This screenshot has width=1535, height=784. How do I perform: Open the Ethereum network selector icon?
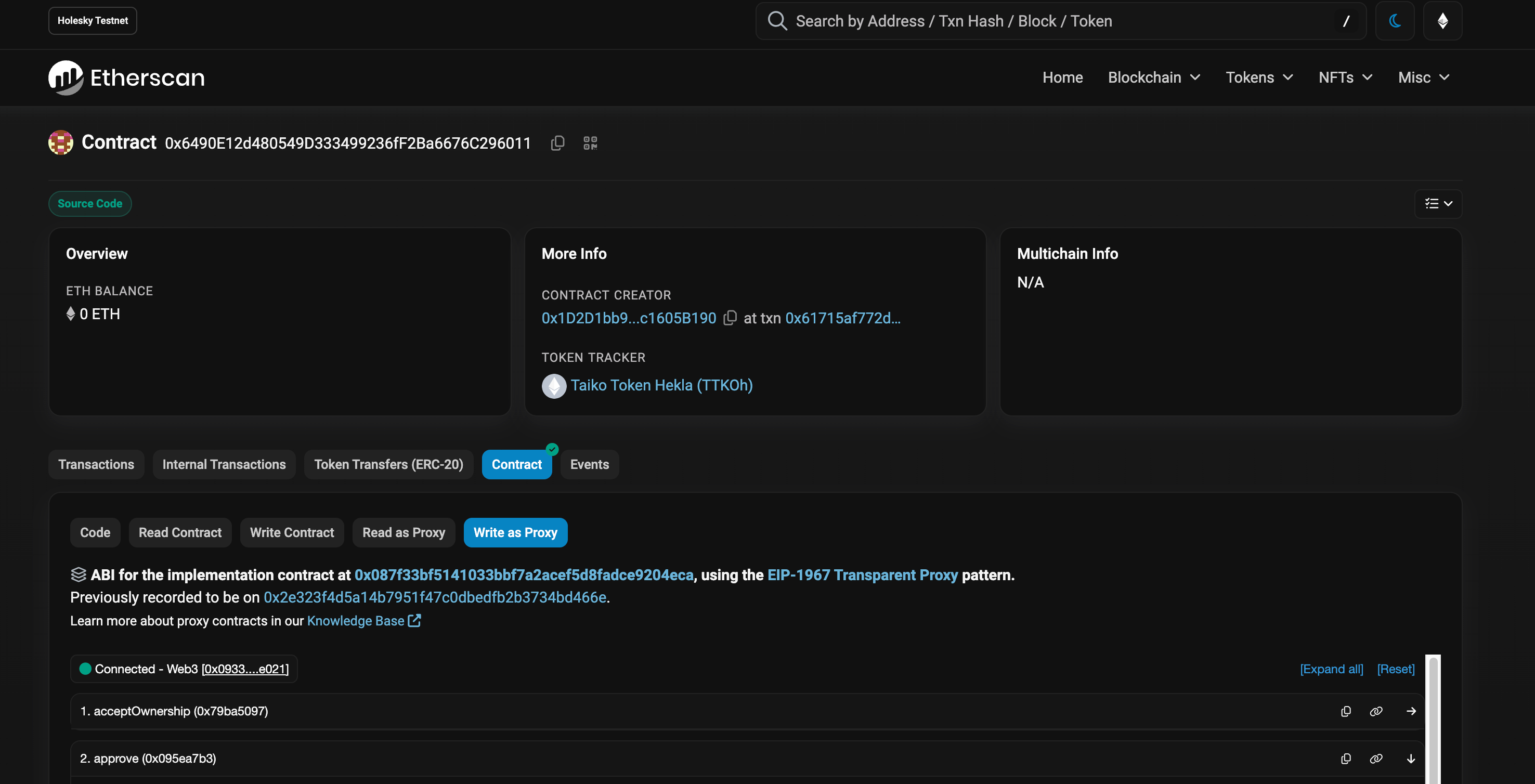1442,21
